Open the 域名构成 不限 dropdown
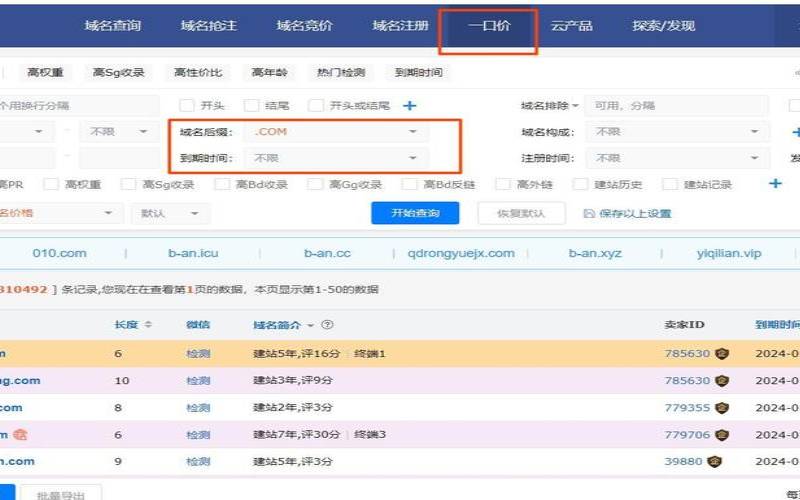Screen dimensions: 800x500 [x=677, y=132]
